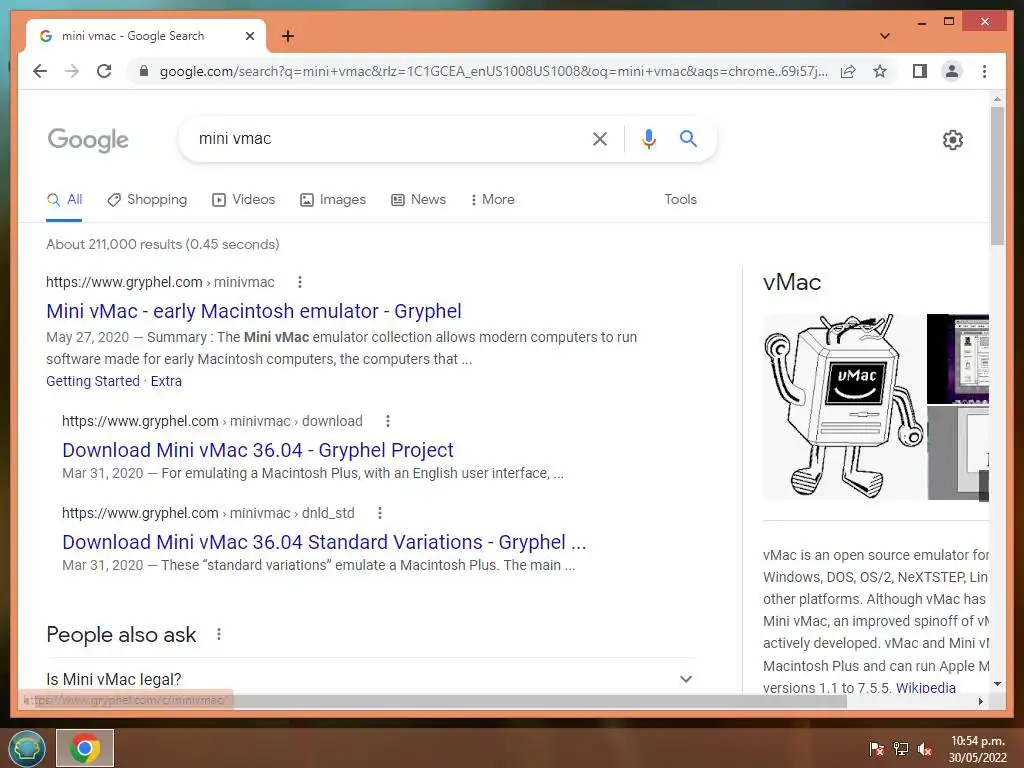Go back with the browser back arrow
This screenshot has width=1024, height=768.
point(40,71)
